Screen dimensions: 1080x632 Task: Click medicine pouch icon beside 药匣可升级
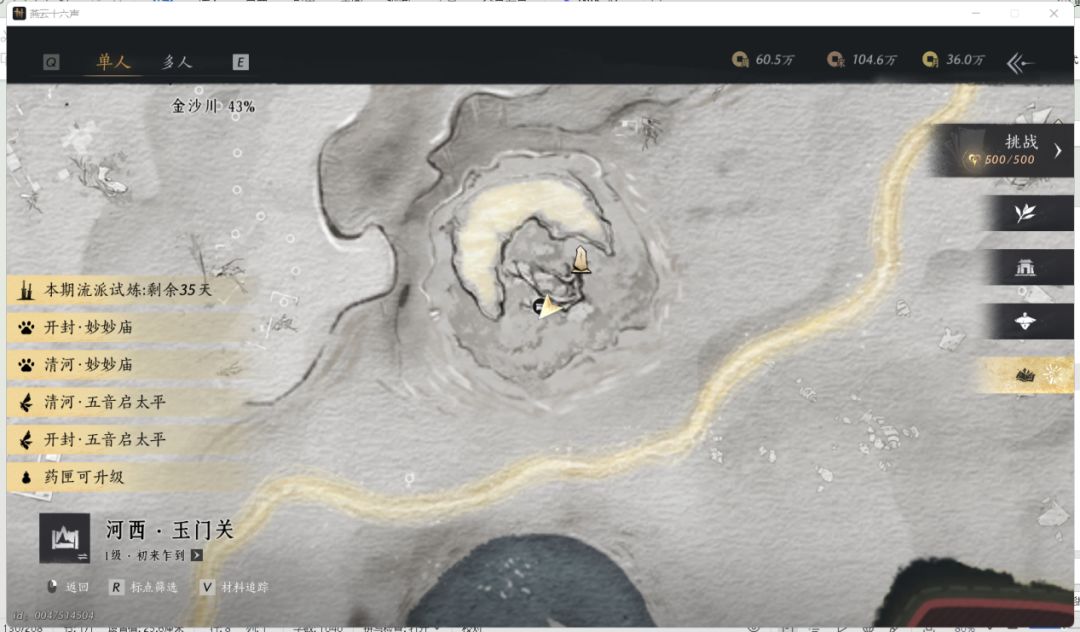(26, 477)
